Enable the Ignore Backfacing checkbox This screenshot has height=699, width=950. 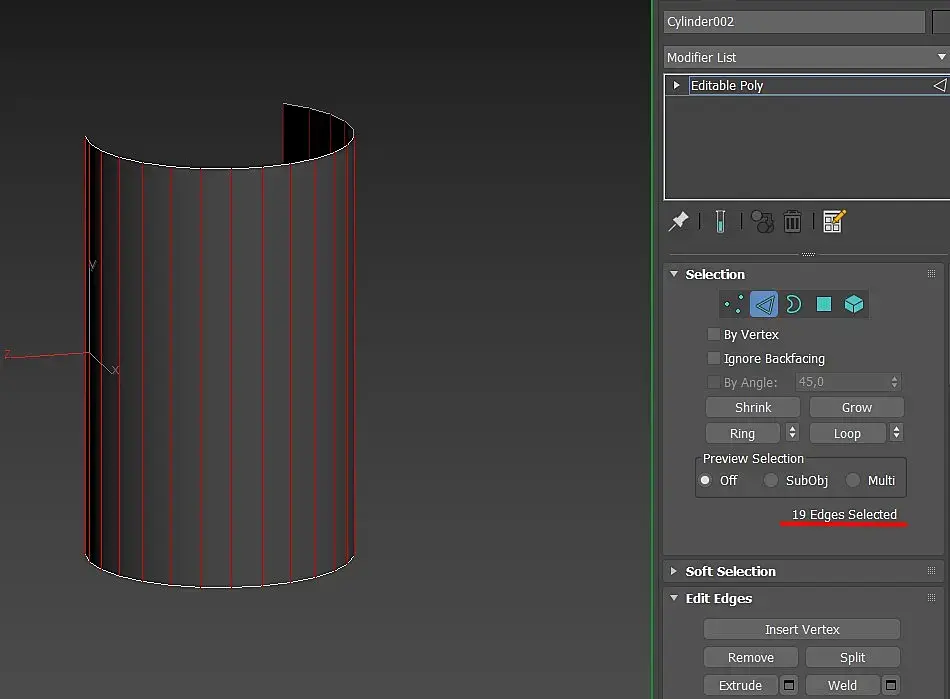(x=714, y=359)
